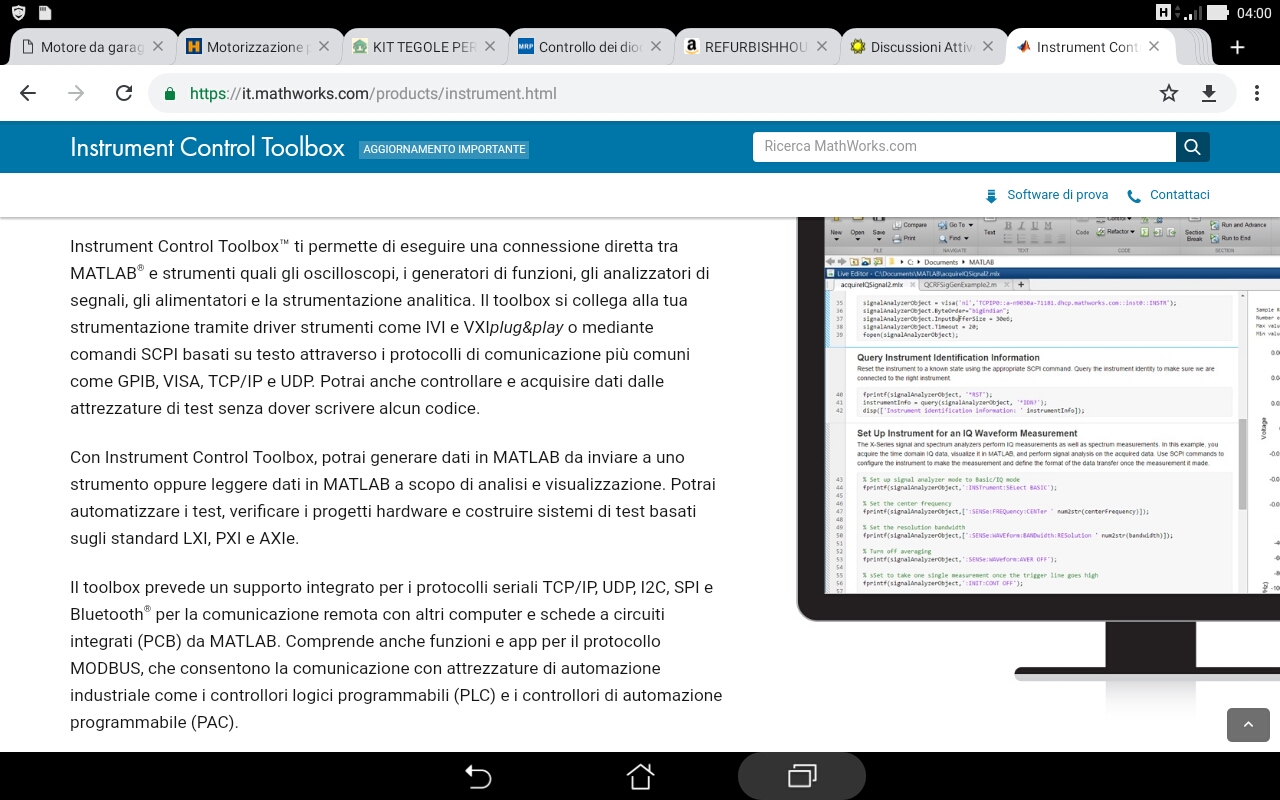Open the browser three-dot menu

(x=1257, y=93)
